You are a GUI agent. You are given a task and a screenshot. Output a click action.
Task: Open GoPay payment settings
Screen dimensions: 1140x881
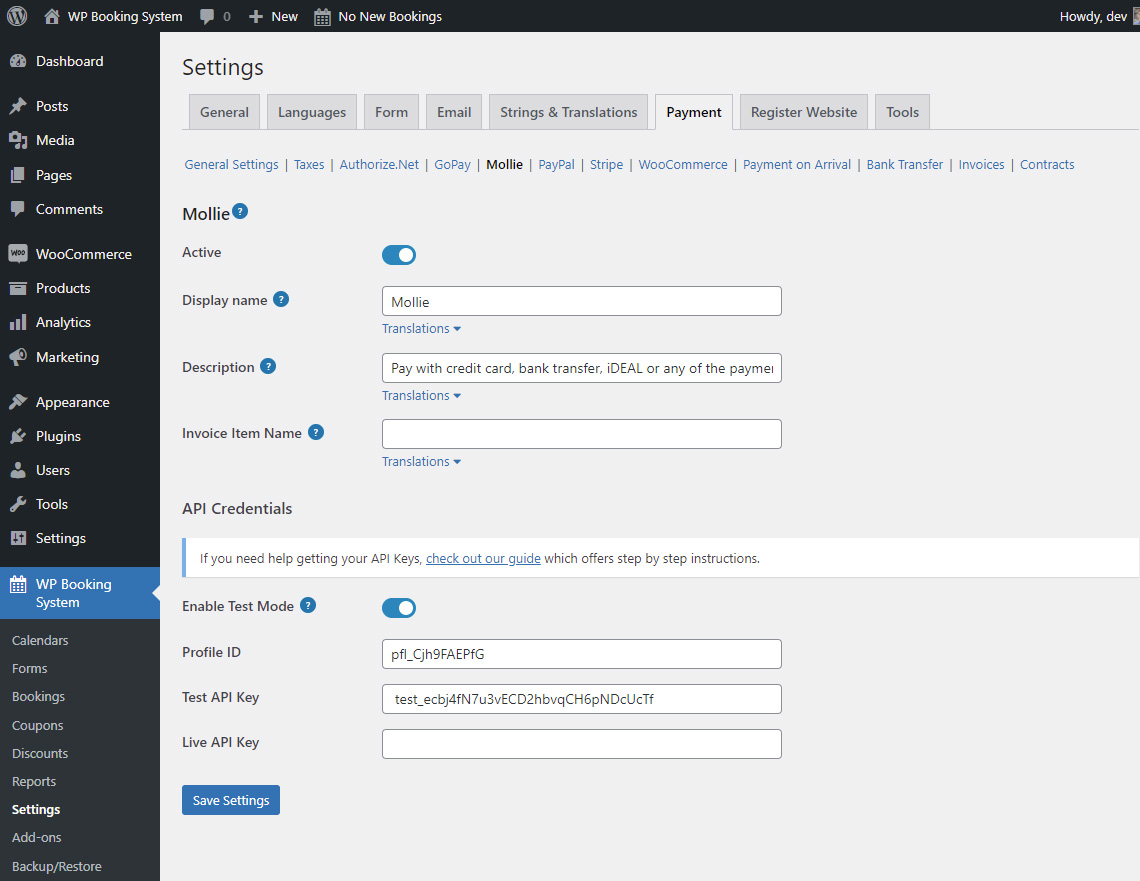[452, 164]
